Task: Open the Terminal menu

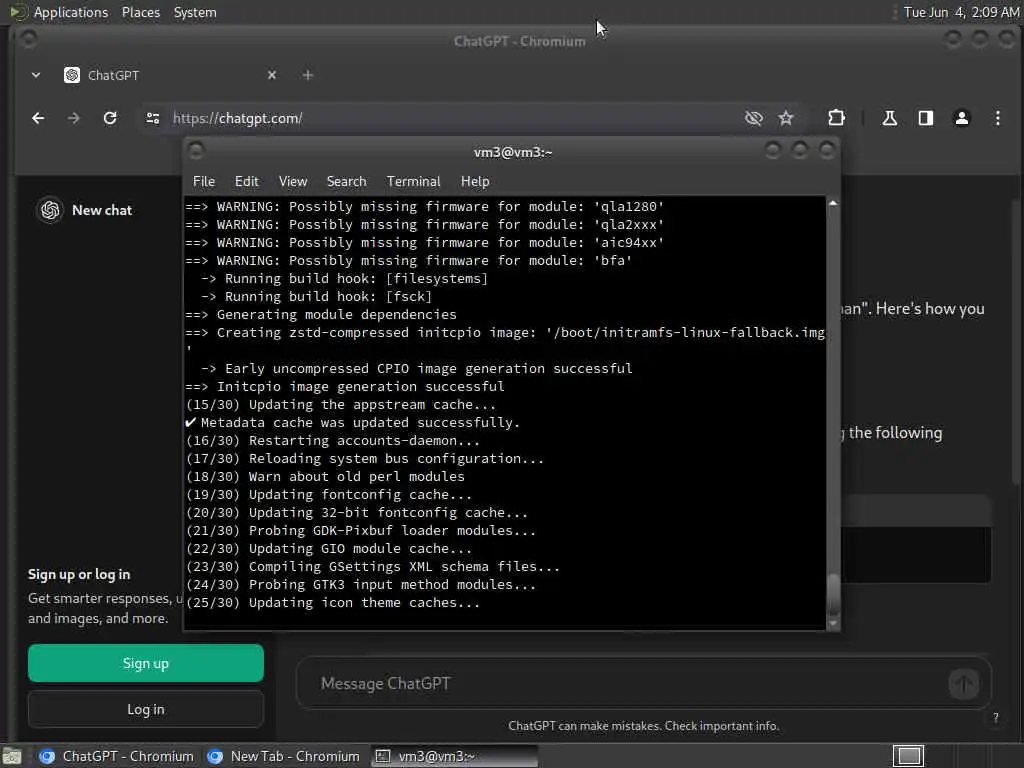Action: tap(413, 182)
